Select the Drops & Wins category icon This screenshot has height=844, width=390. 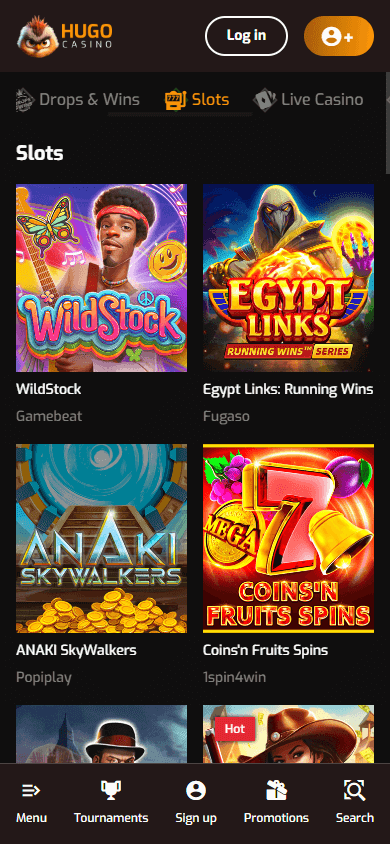pos(25,100)
